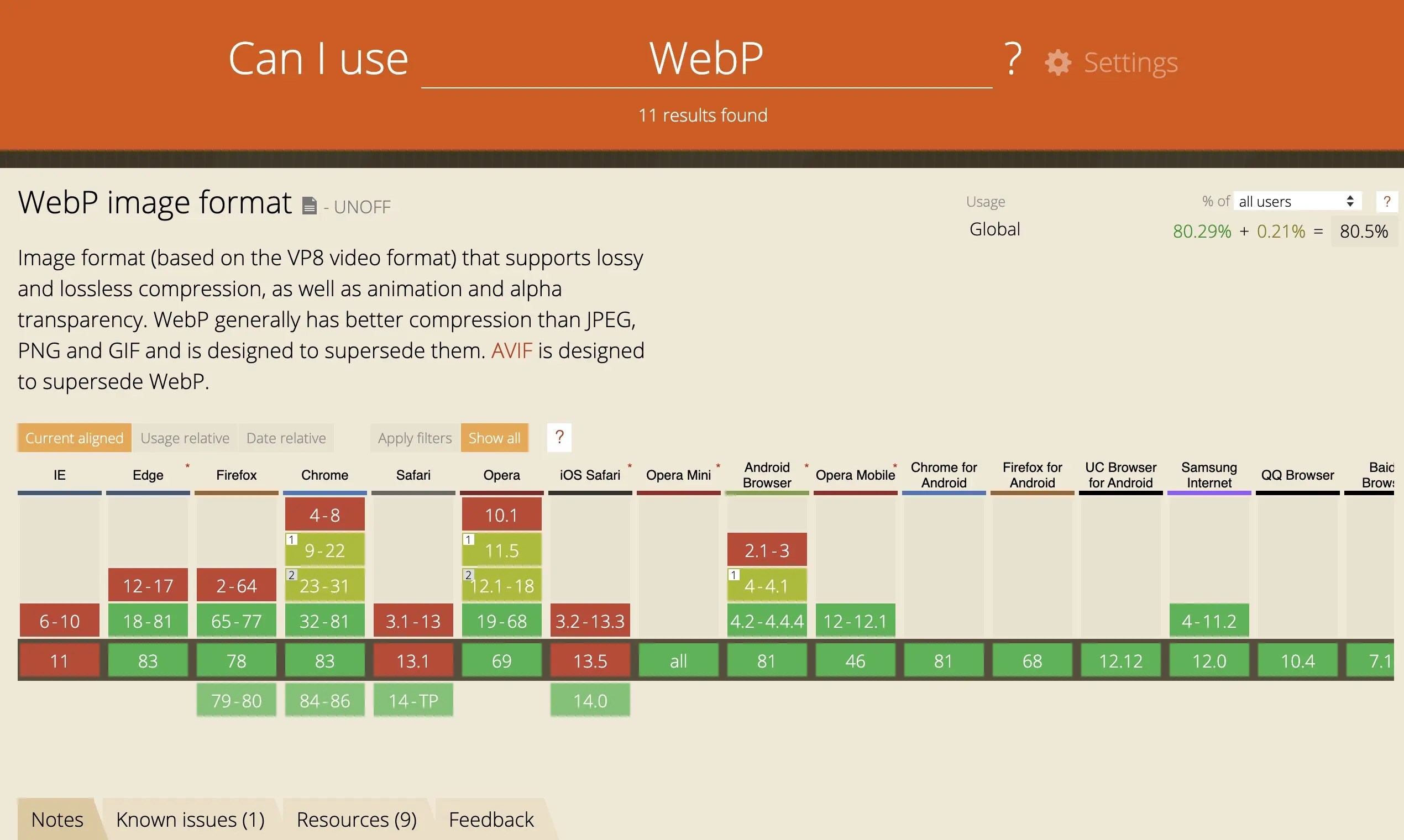Click Opera Mini all cell

[678, 660]
